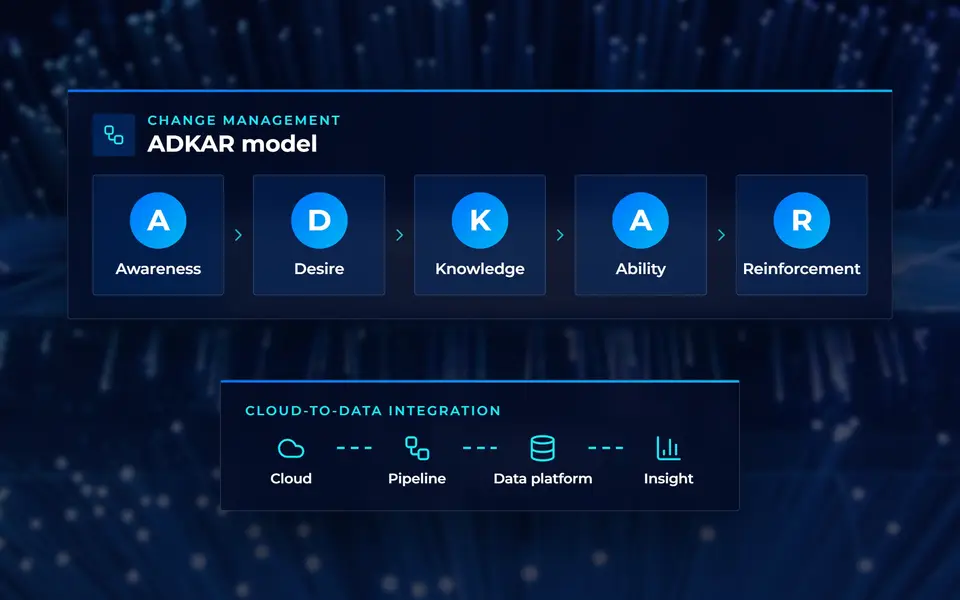Select the Pipeline icon
960x600 pixels.
click(417, 448)
